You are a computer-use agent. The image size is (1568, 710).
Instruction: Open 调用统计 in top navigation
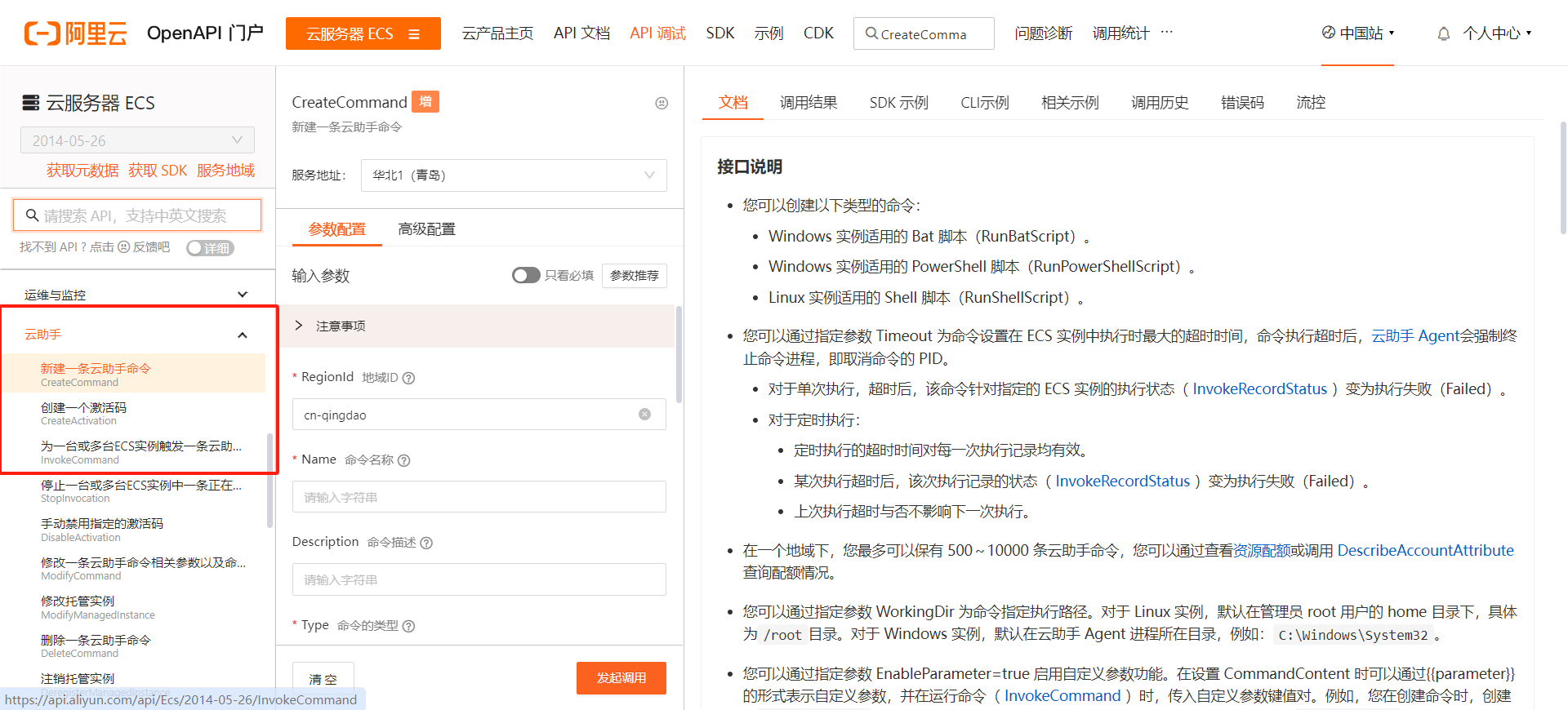1120,33
